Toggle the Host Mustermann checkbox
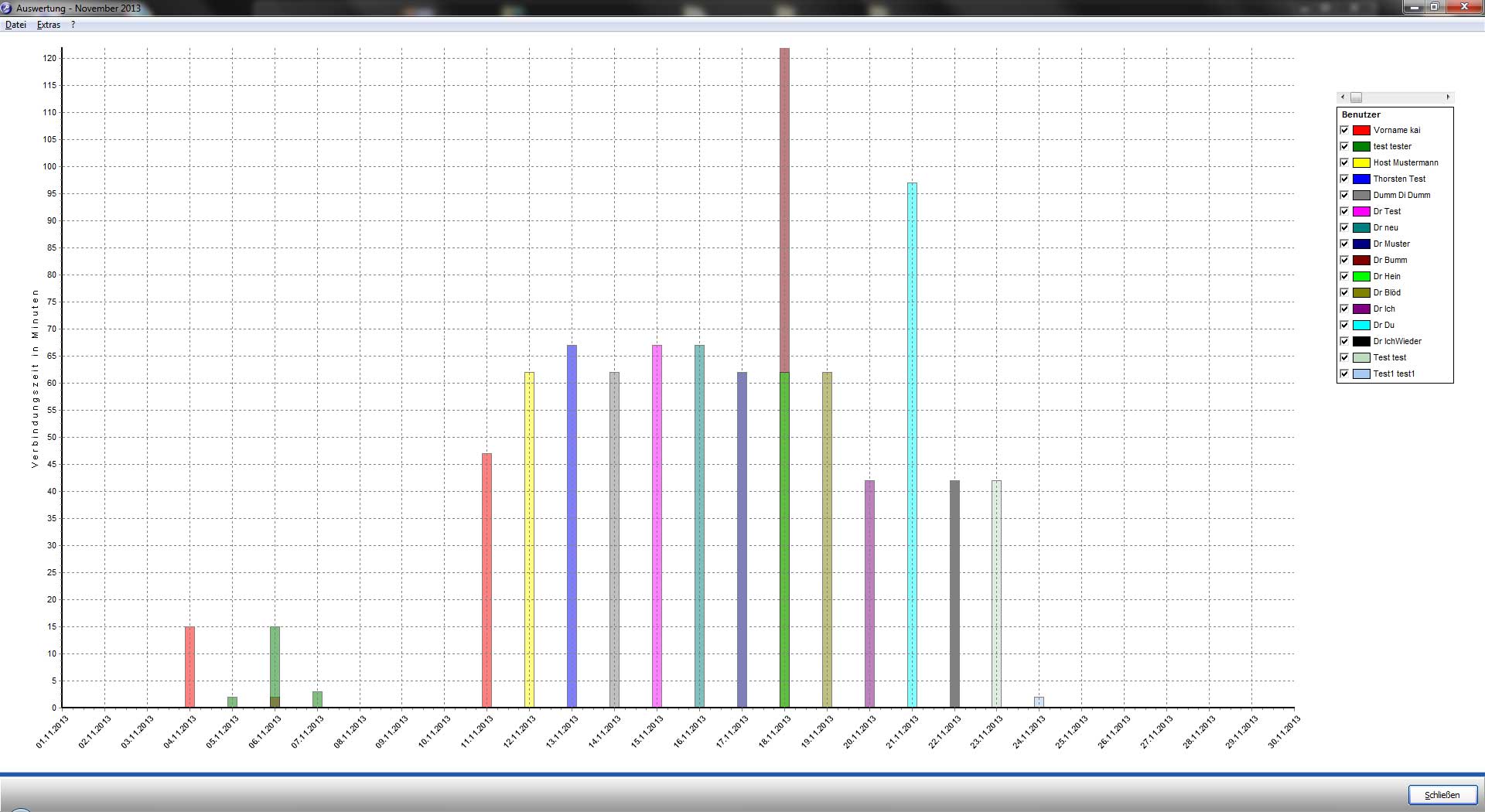1485x812 pixels. 1344,162
